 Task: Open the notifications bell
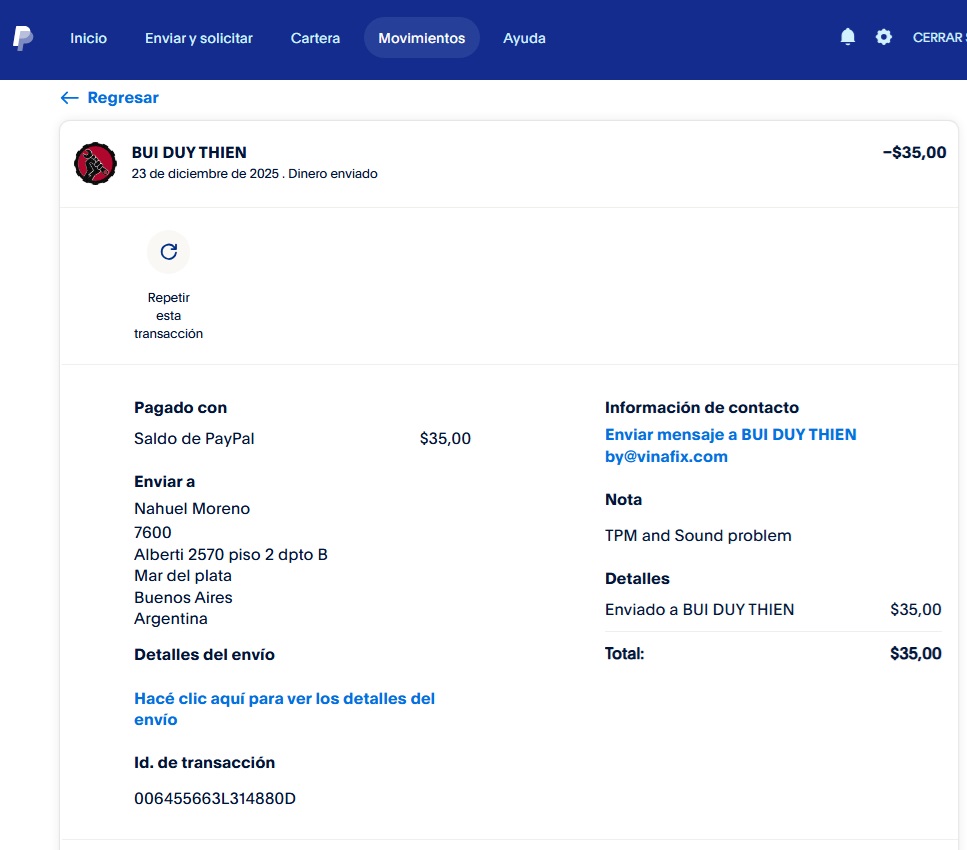coord(848,37)
